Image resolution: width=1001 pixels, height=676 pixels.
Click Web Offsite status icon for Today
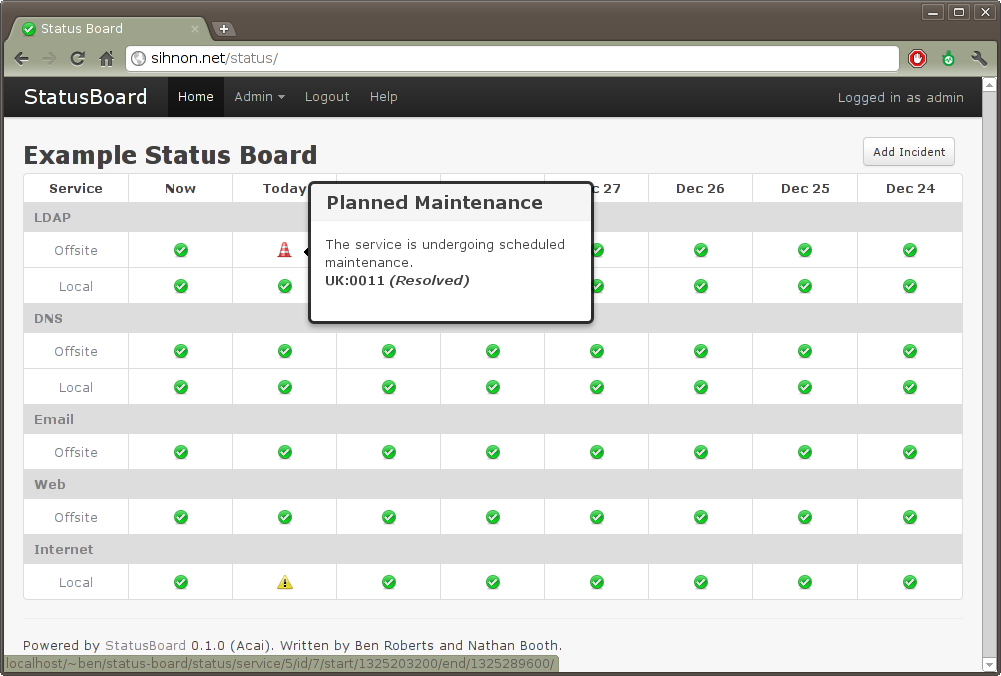284,517
